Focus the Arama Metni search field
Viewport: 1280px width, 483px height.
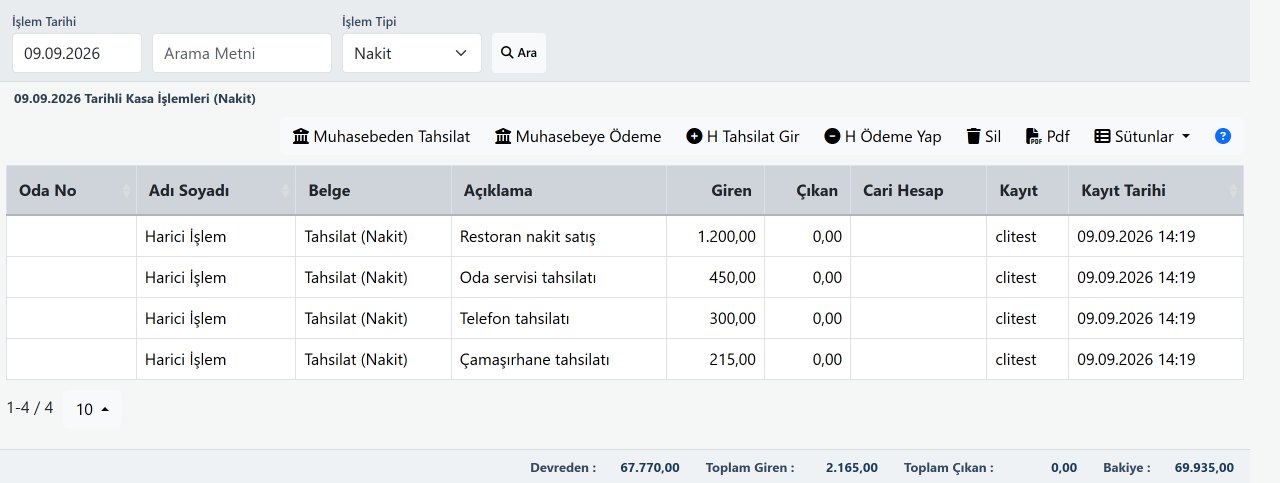coord(241,53)
